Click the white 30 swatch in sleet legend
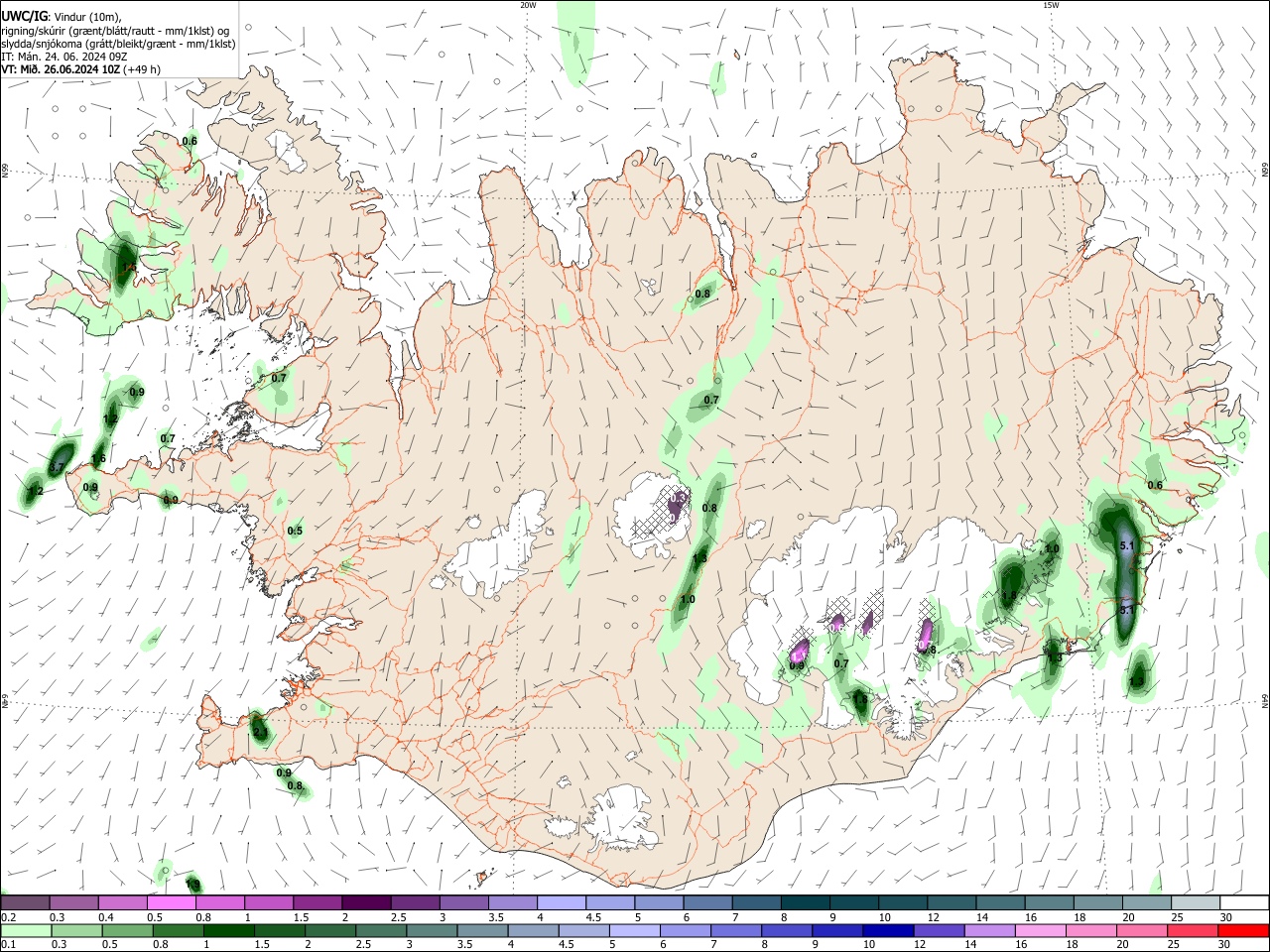 (1244, 902)
